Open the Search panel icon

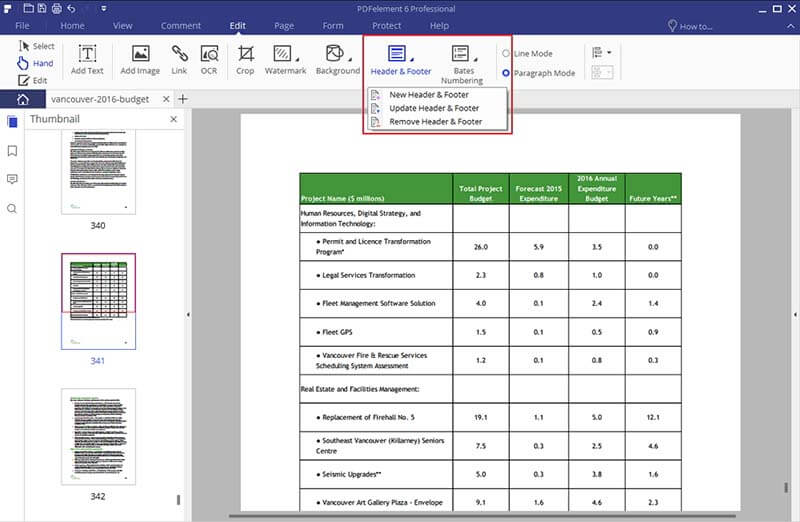coord(12,209)
